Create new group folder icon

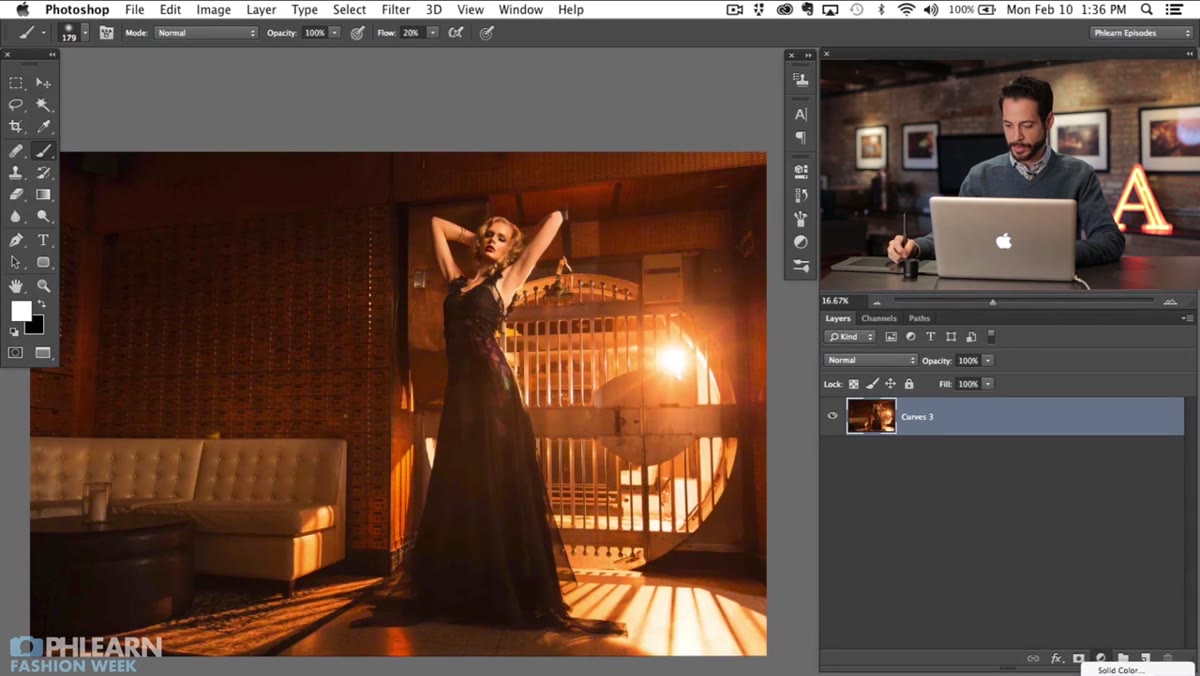(1123, 658)
